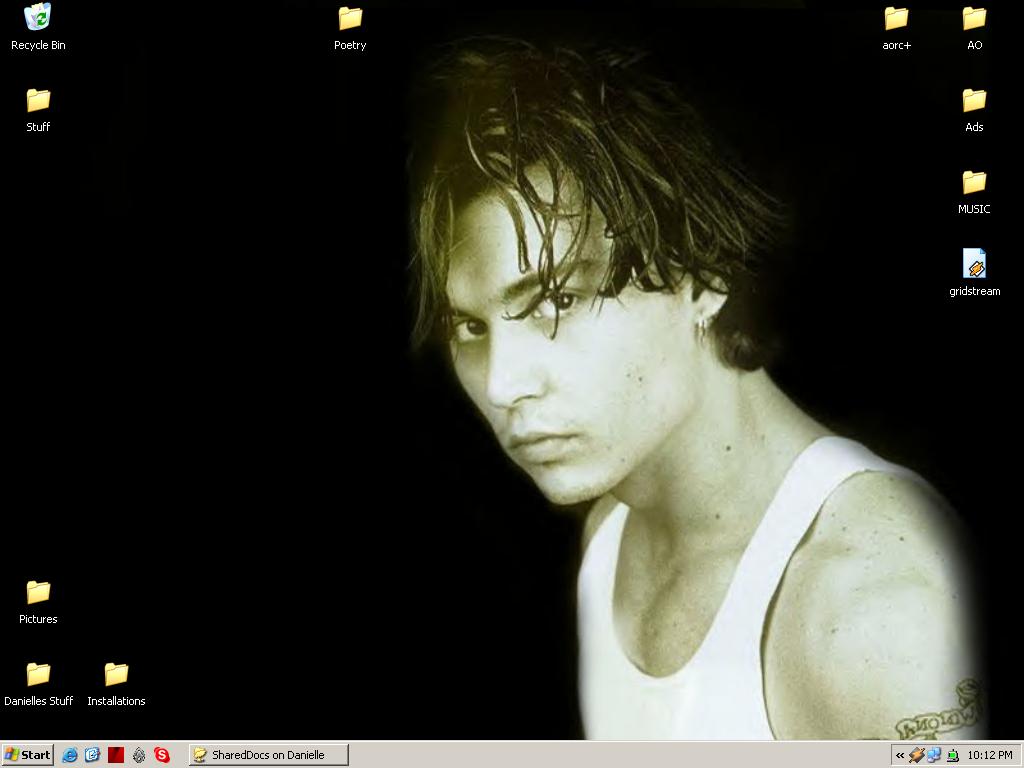
Task: Launch Internet Explorer from Quick Launch
Action: tap(70, 755)
